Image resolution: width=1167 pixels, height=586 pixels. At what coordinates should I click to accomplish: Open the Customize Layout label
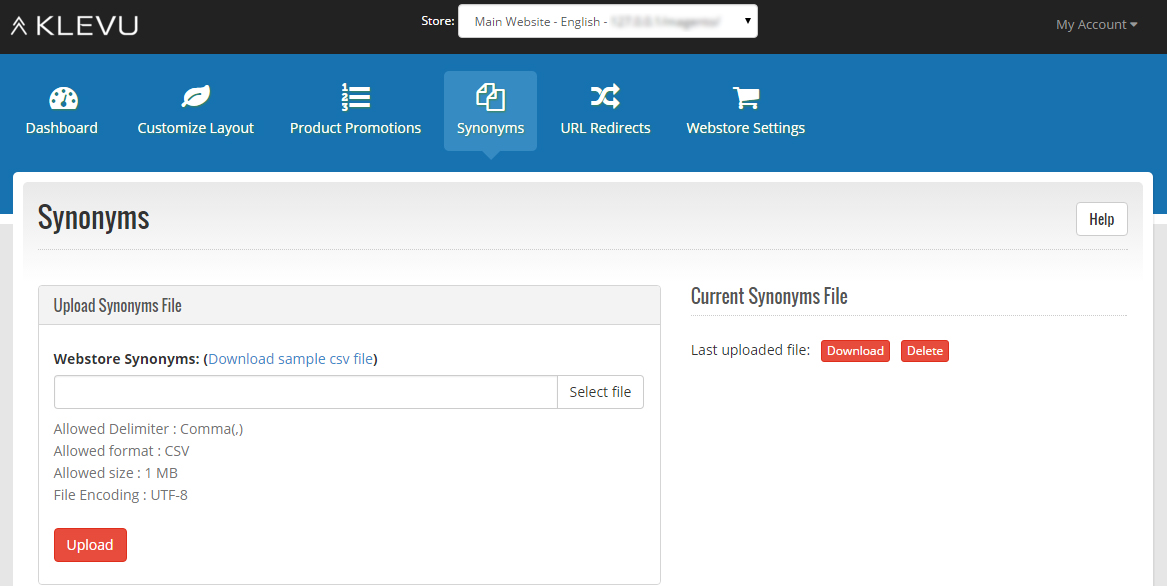(196, 128)
